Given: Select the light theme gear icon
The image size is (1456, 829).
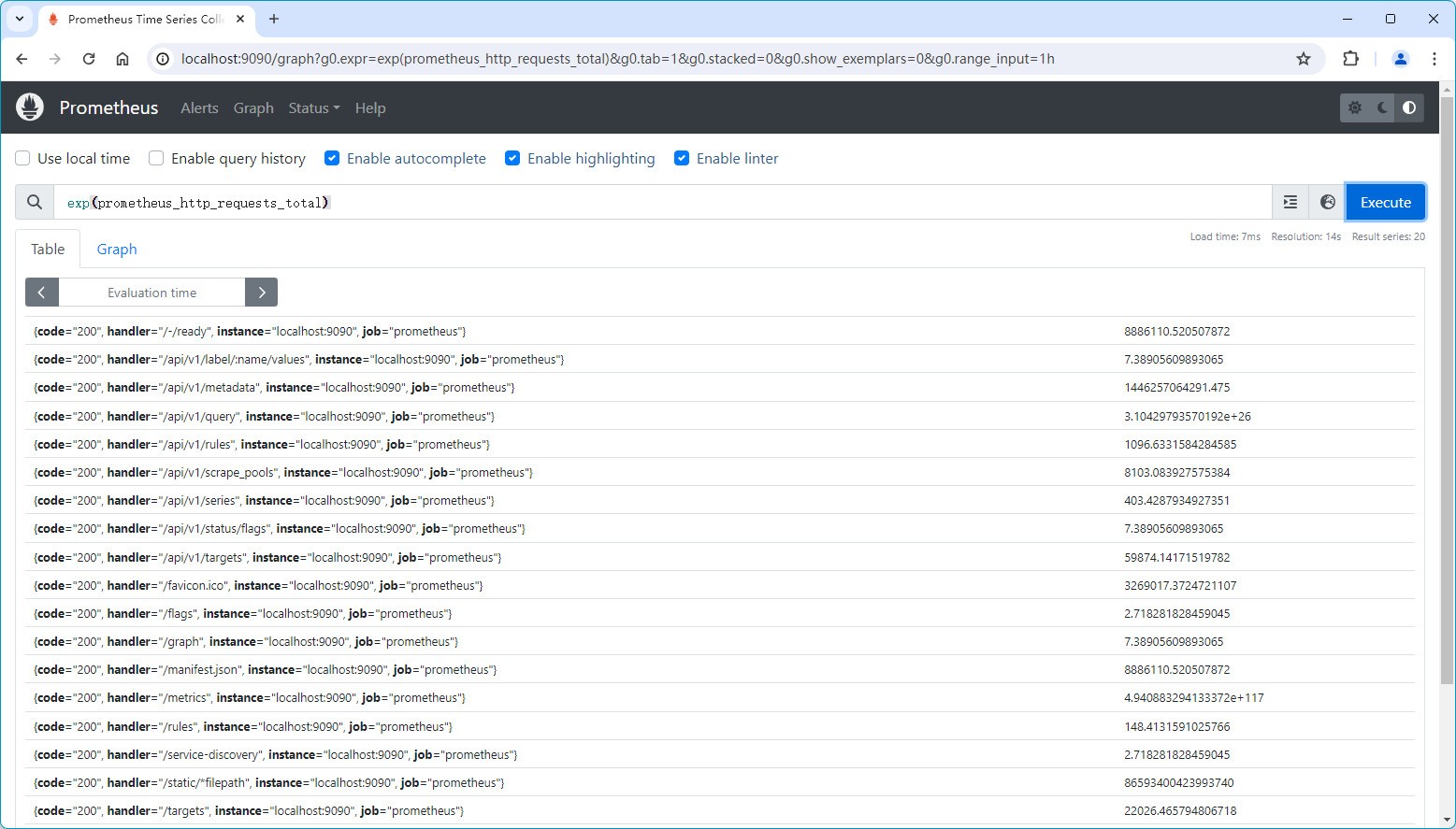Looking at the screenshot, I should pos(1355,107).
